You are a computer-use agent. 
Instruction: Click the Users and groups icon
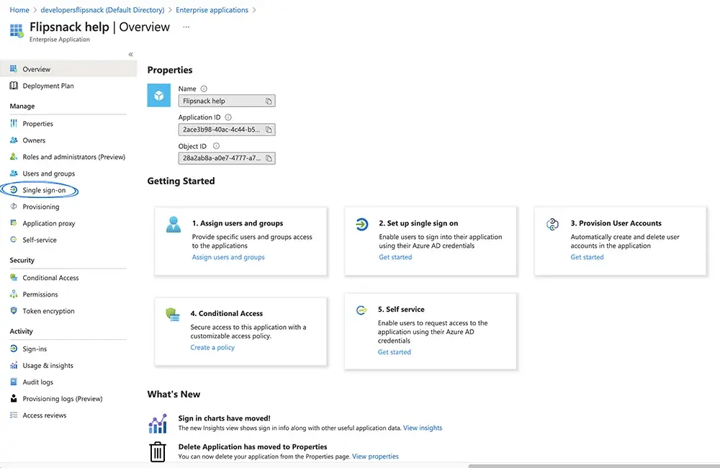(x=14, y=173)
